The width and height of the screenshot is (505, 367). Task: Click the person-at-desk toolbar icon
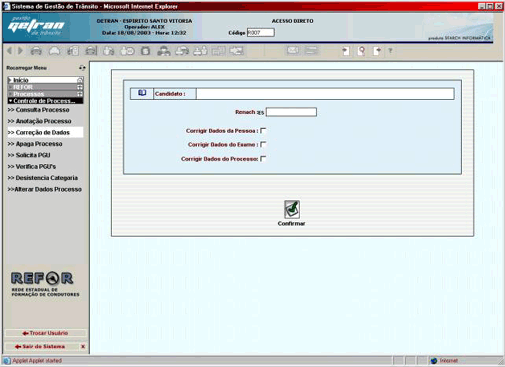tap(164, 51)
